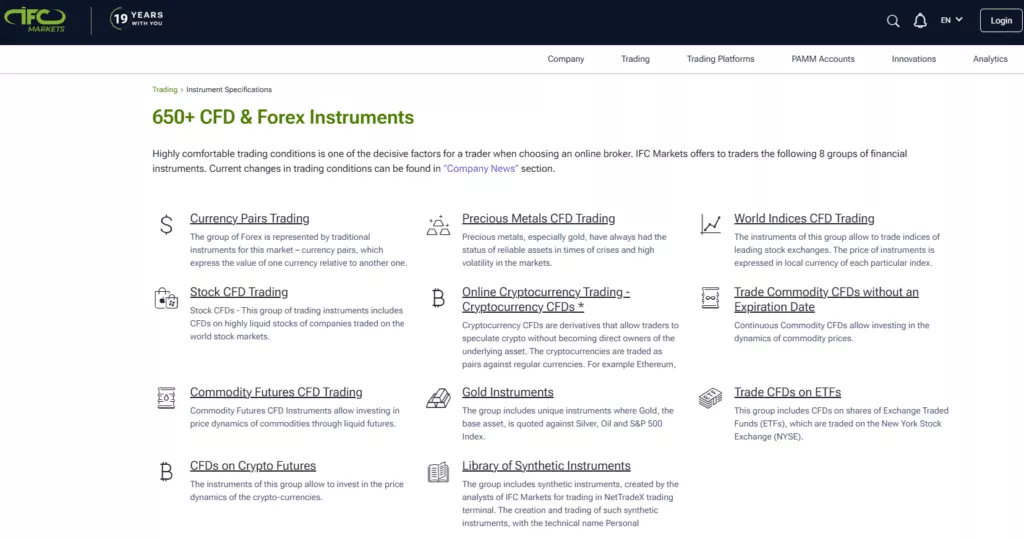Go to Trading breadcrumb link
The height and width of the screenshot is (539, 1024).
[165, 90]
